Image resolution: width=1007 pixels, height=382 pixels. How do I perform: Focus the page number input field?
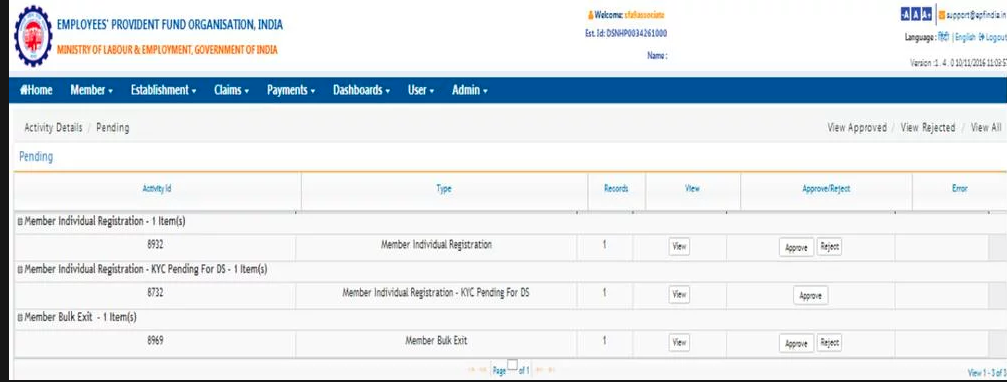(x=512, y=365)
